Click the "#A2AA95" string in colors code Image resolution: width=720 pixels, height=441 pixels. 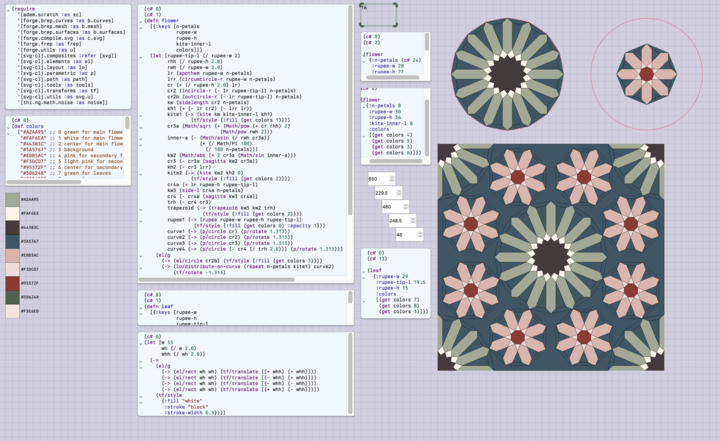pyautogui.click(x=33, y=132)
